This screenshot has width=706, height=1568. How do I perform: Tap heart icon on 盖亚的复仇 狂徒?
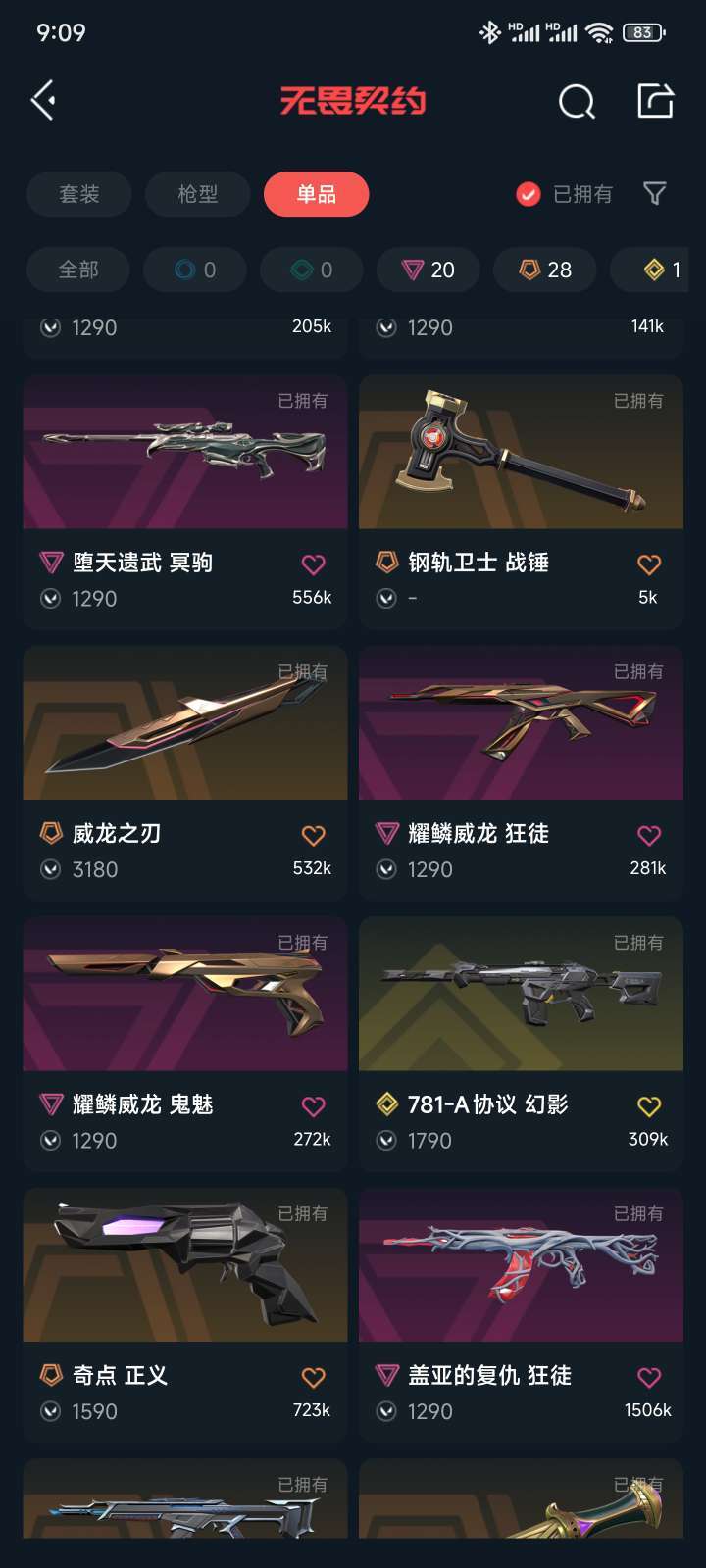pos(649,1378)
